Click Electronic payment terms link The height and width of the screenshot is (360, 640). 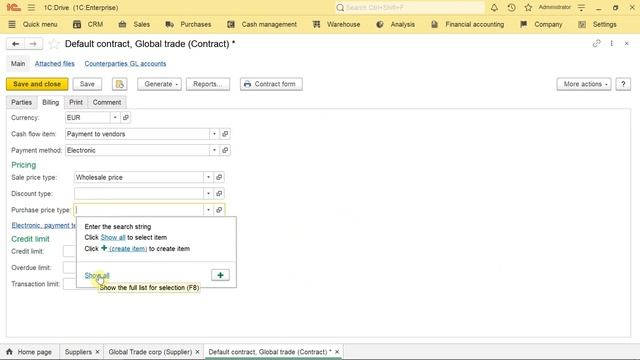[44, 225]
